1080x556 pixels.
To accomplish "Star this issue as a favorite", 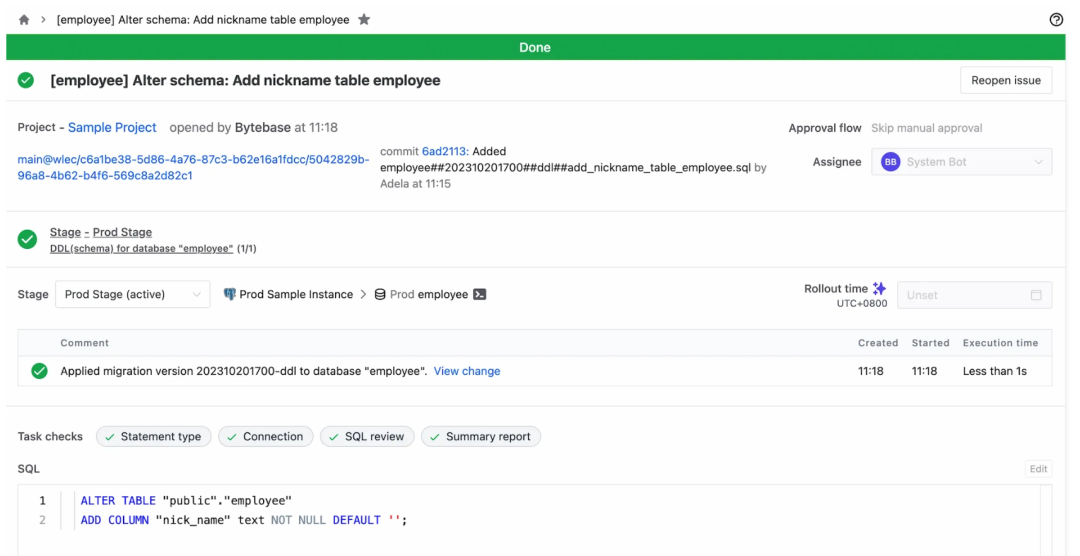I will point(364,19).
